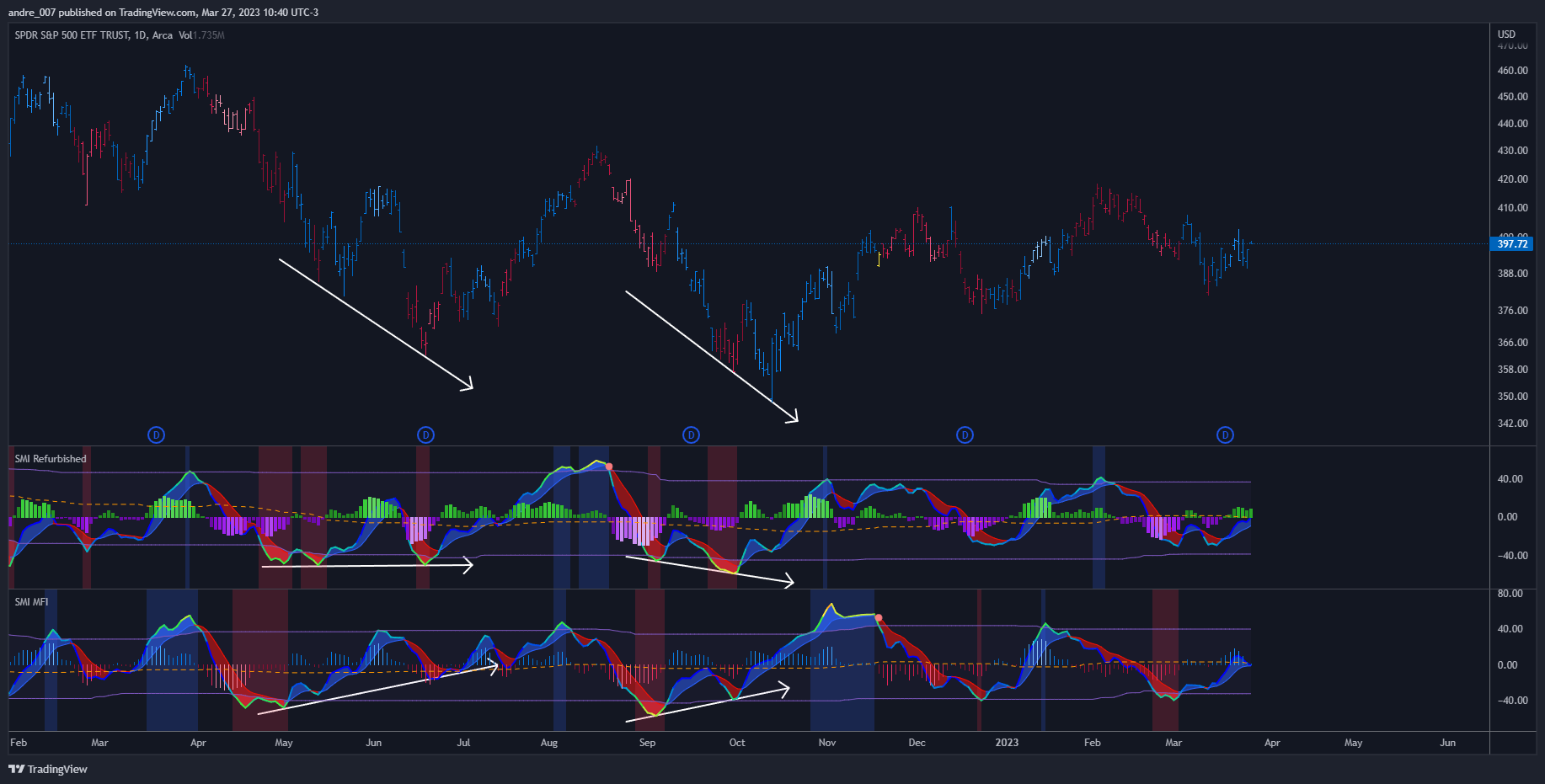Click the 430.00 price axis label

(1512, 151)
